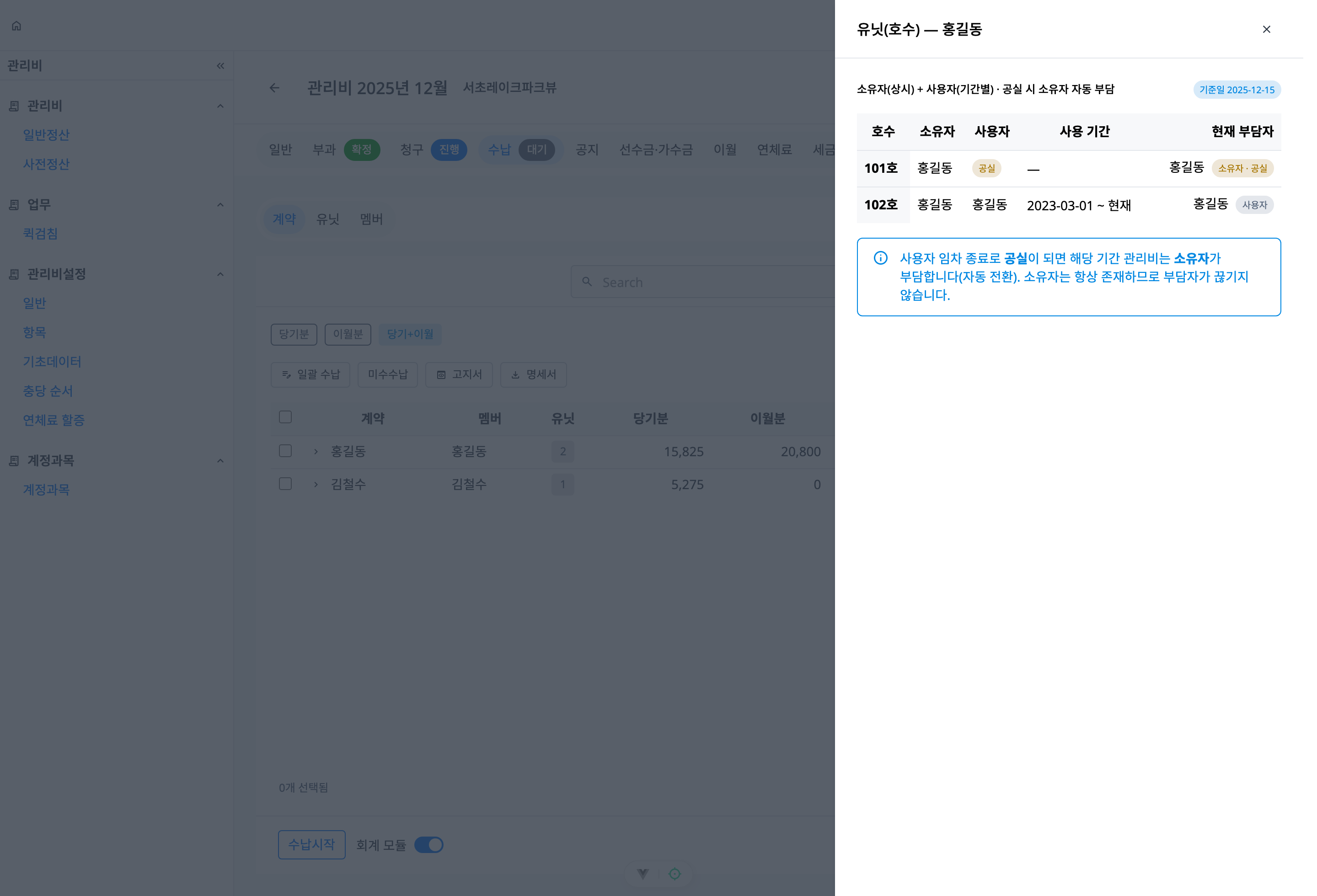Expand the 김철수 contract row
The width and height of the screenshot is (1317, 896).
click(x=316, y=484)
